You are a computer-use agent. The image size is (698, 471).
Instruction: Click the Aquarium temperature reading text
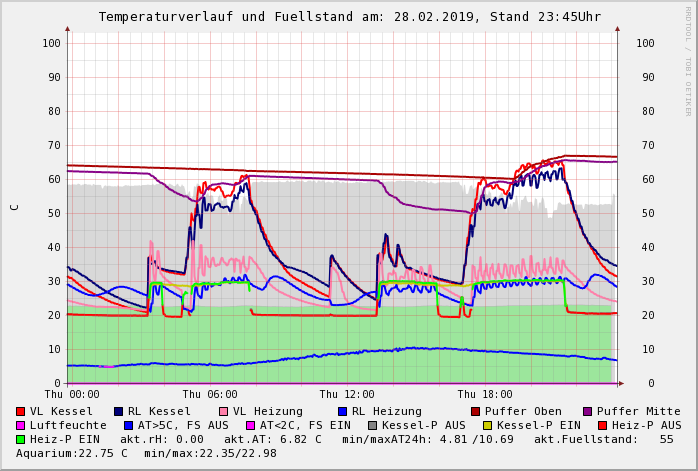[x=72, y=454]
